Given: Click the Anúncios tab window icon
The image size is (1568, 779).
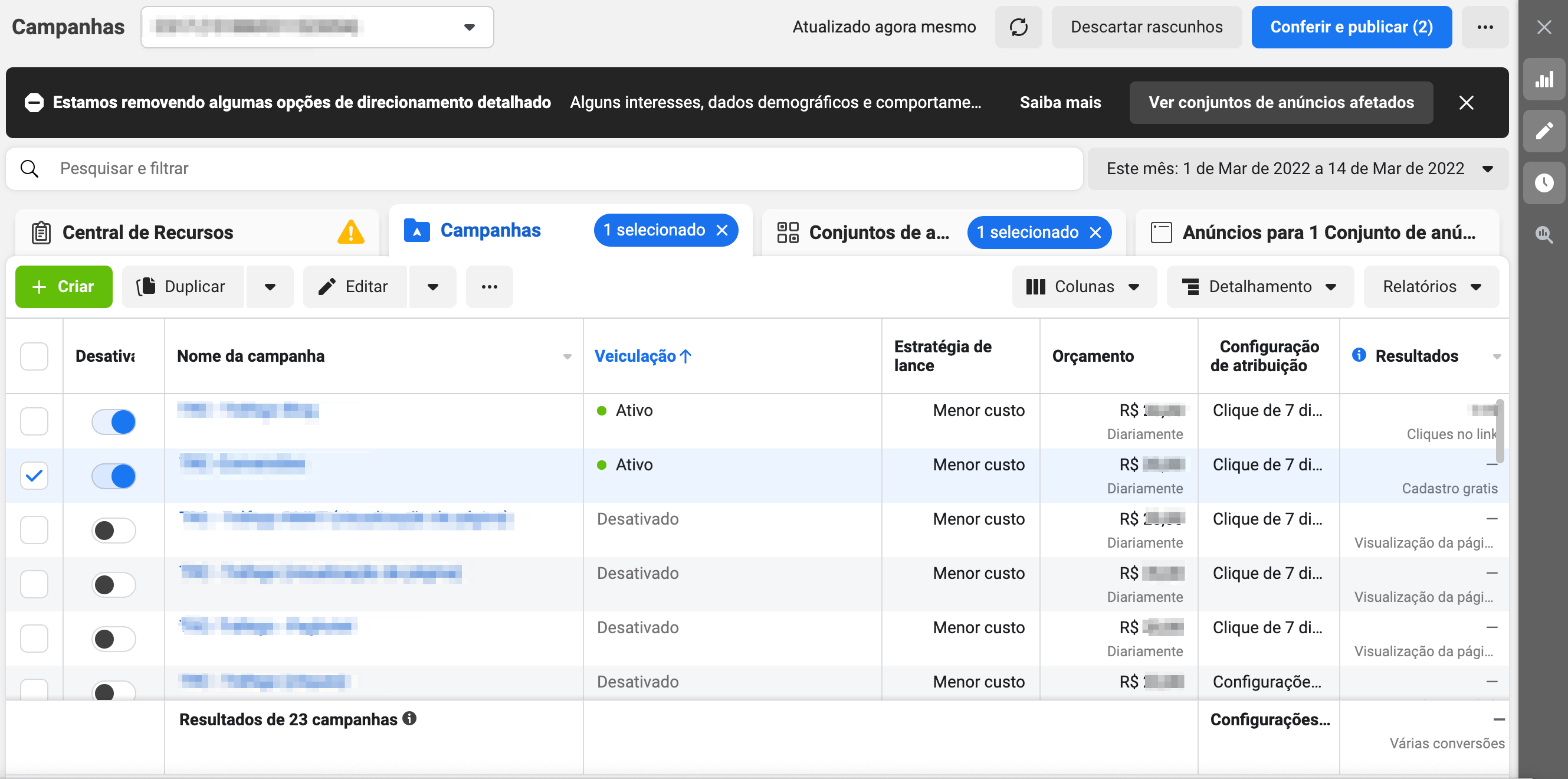Looking at the screenshot, I should pyautogui.click(x=1161, y=232).
